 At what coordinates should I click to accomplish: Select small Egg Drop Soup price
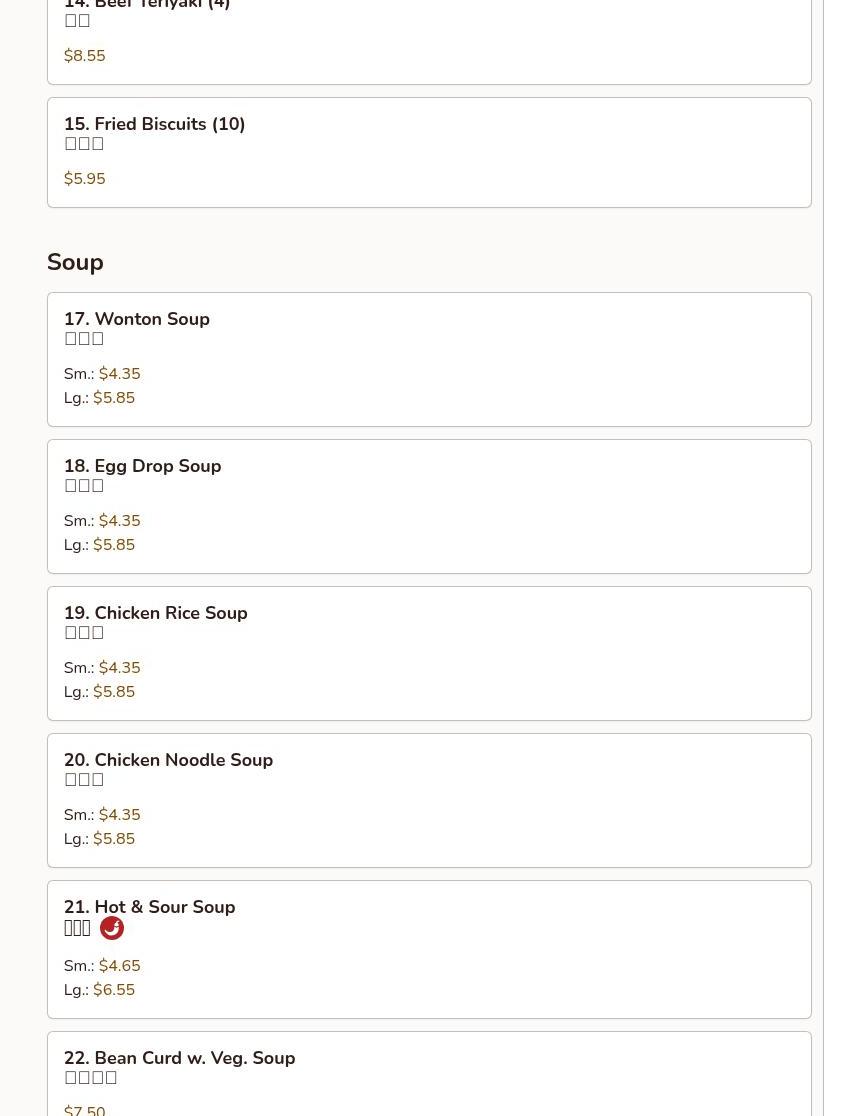[119, 521]
